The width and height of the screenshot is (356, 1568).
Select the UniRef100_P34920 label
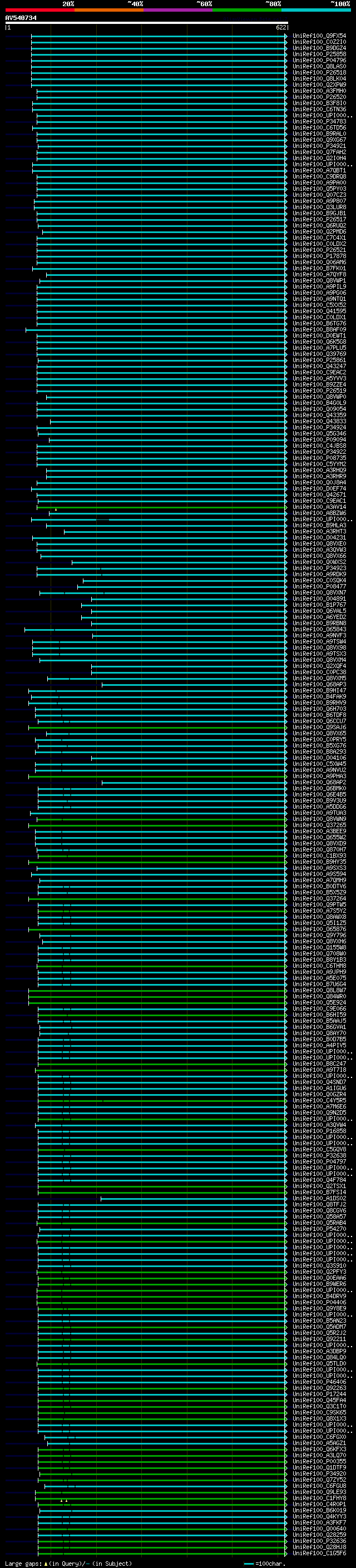coord(319,1473)
